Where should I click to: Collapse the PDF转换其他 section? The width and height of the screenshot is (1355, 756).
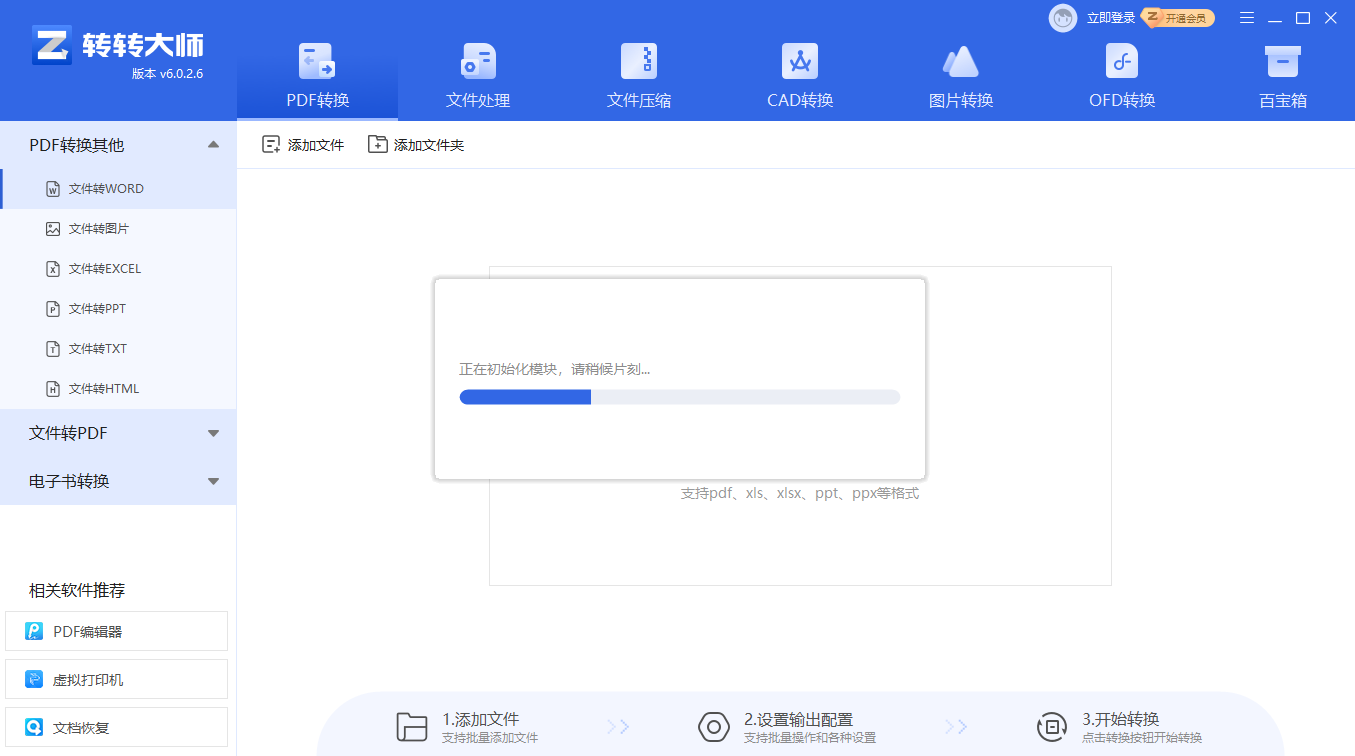click(118, 144)
